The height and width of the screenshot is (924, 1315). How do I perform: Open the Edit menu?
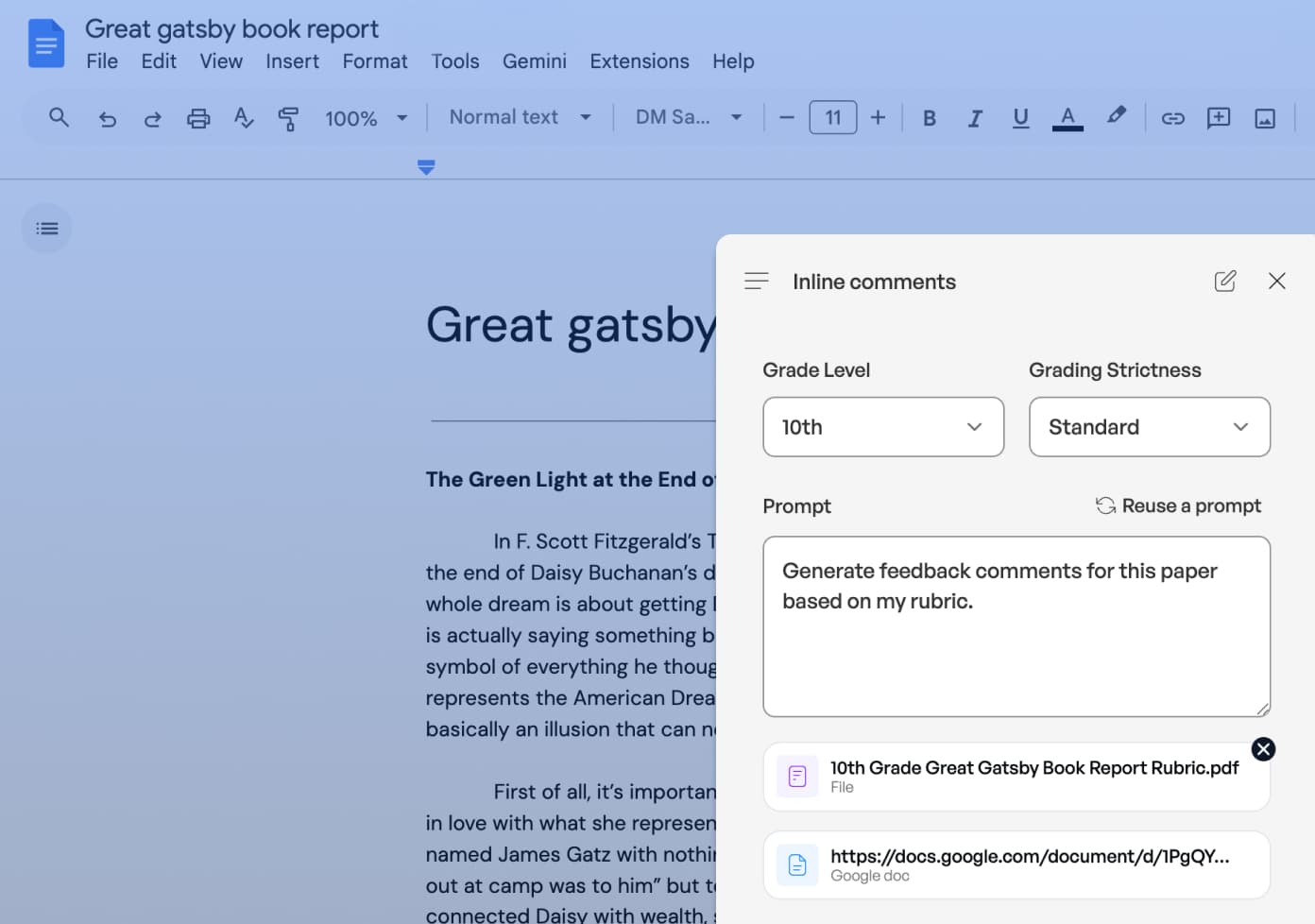[159, 61]
